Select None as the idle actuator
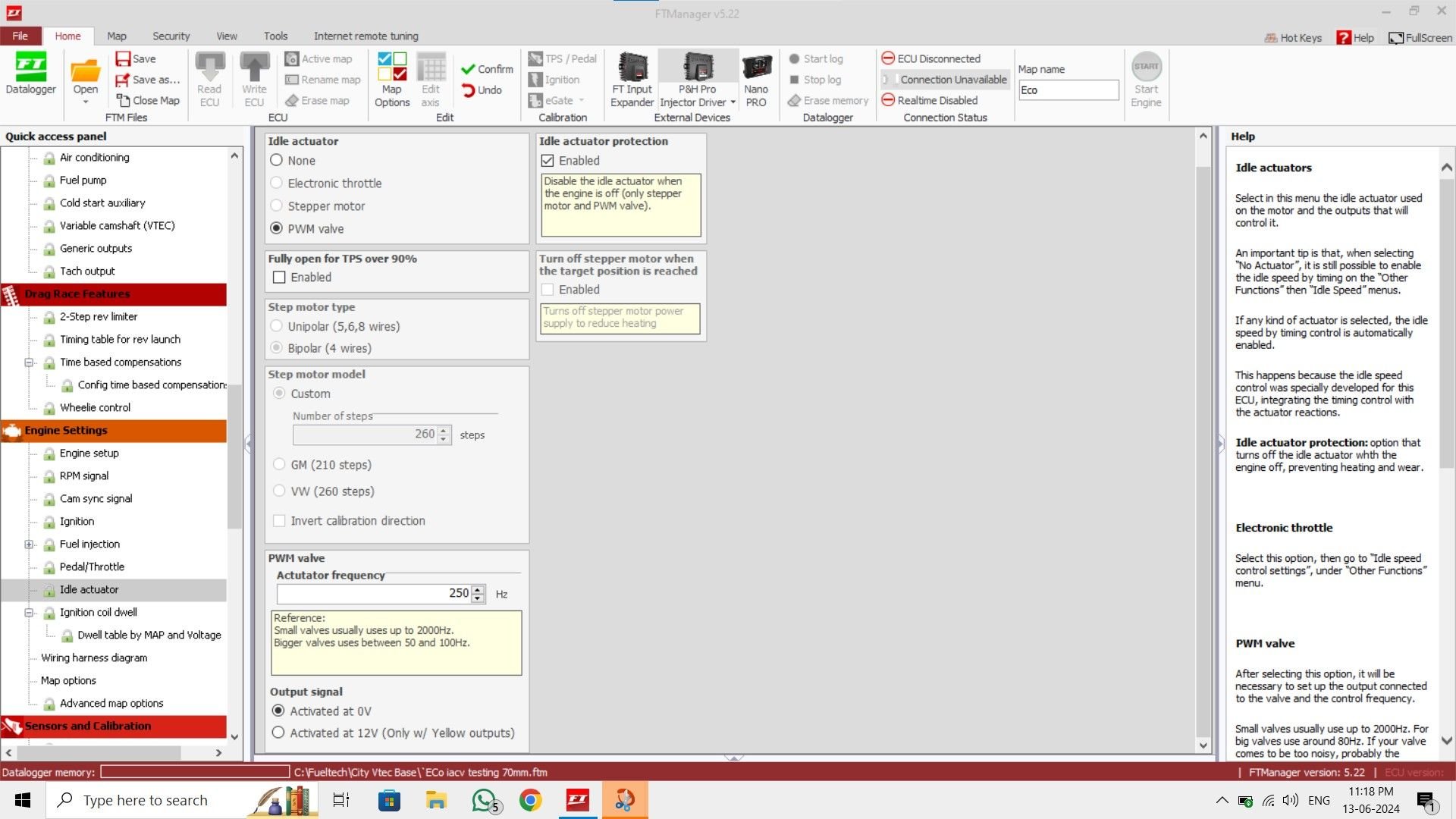1456x819 pixels. coord(277,161)
